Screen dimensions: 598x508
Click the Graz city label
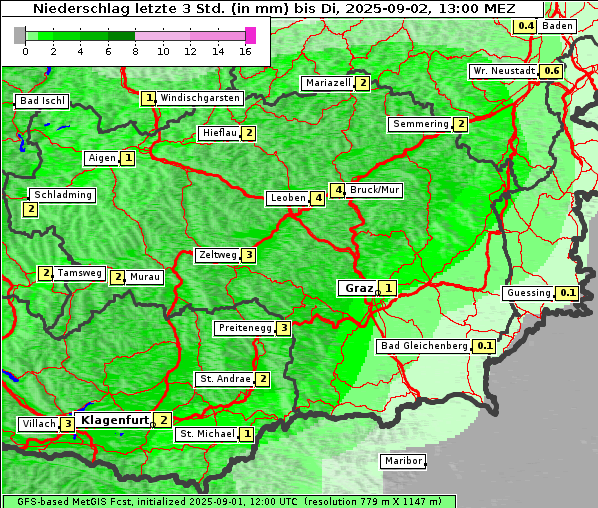(358, 288)
